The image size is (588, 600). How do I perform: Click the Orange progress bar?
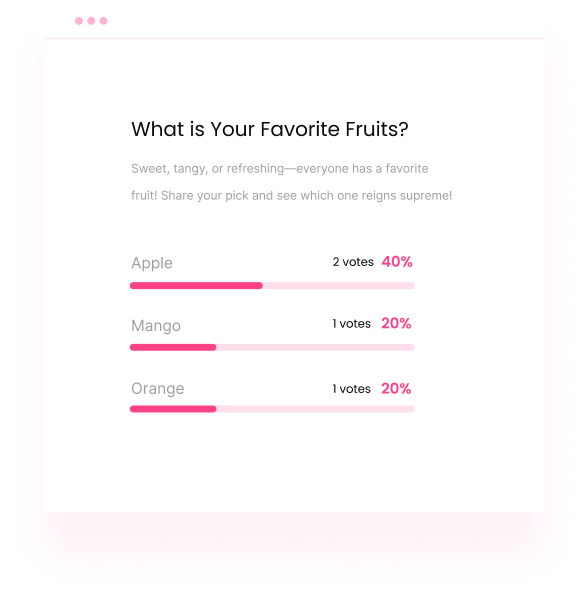click(272, 409)
